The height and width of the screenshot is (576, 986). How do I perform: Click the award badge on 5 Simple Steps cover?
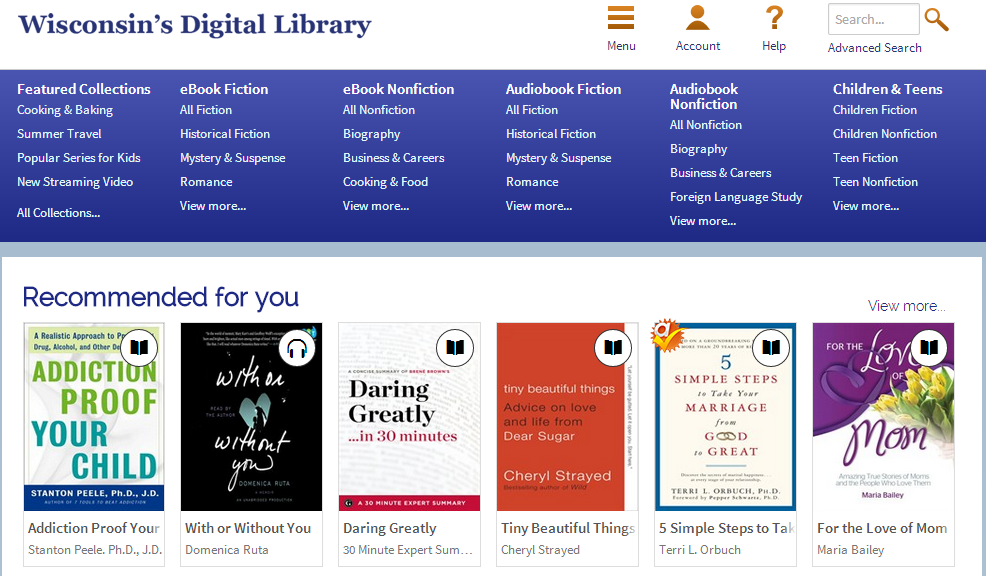tap(667, 335)
